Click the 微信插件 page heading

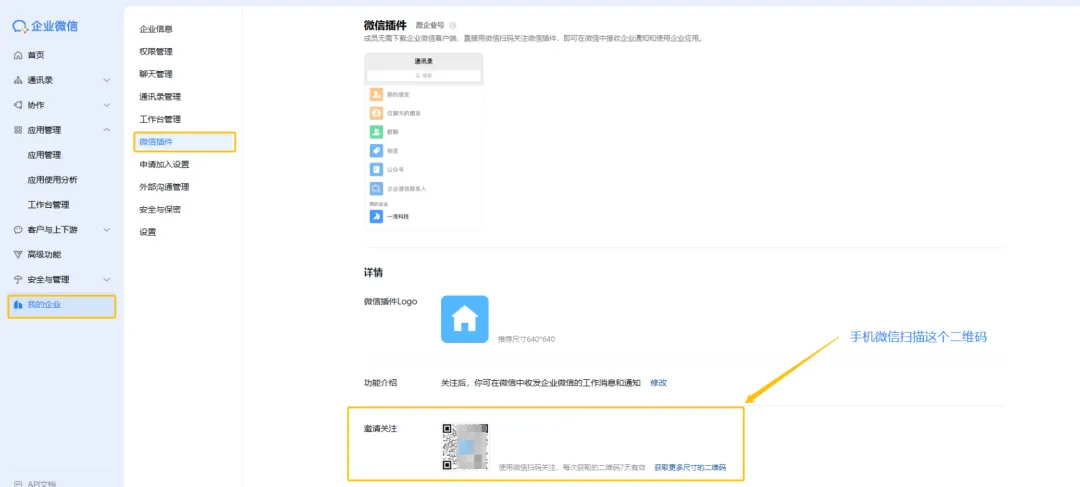385,25
